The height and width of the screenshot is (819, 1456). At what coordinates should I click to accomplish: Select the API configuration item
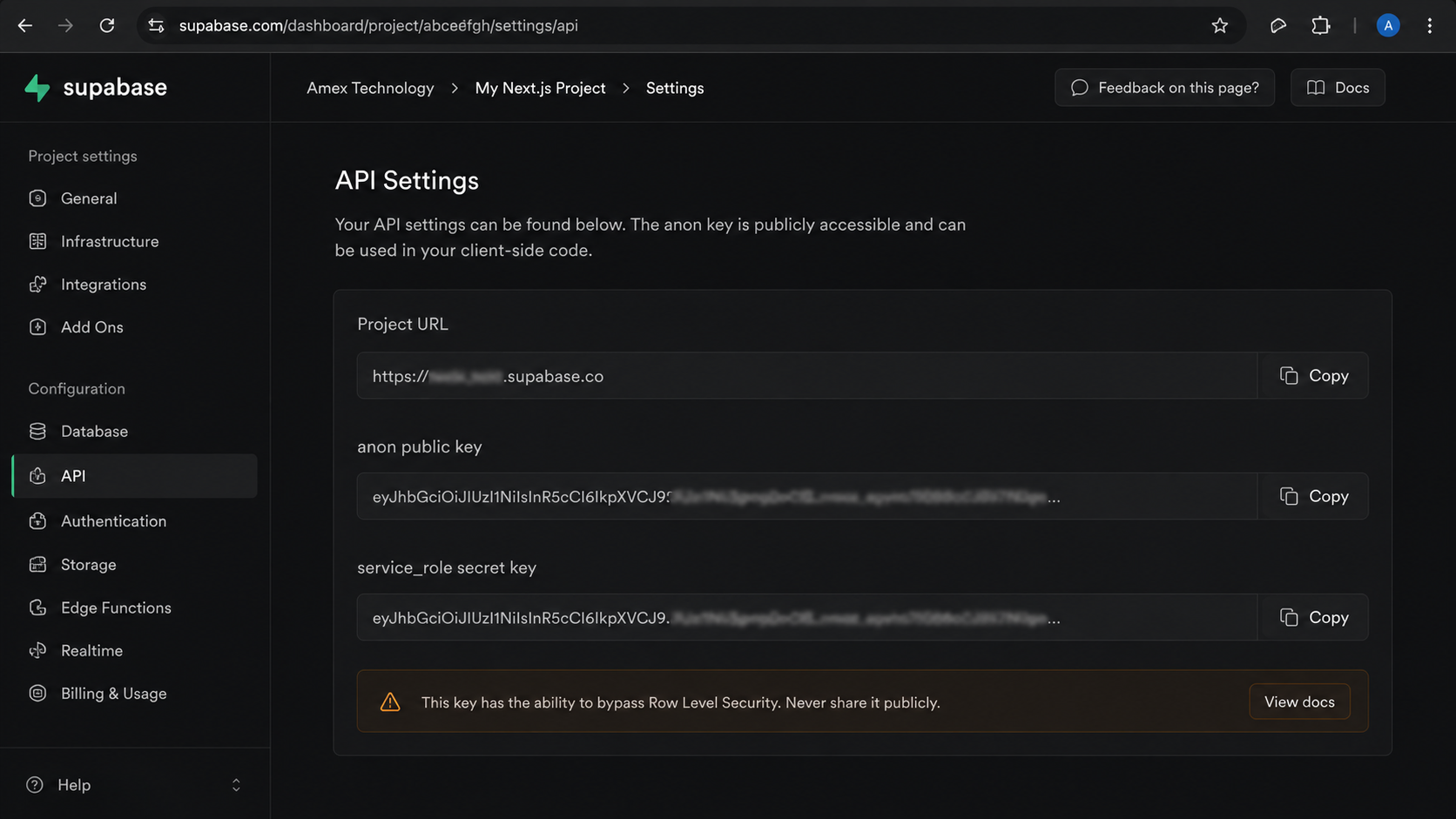[134, 476]
